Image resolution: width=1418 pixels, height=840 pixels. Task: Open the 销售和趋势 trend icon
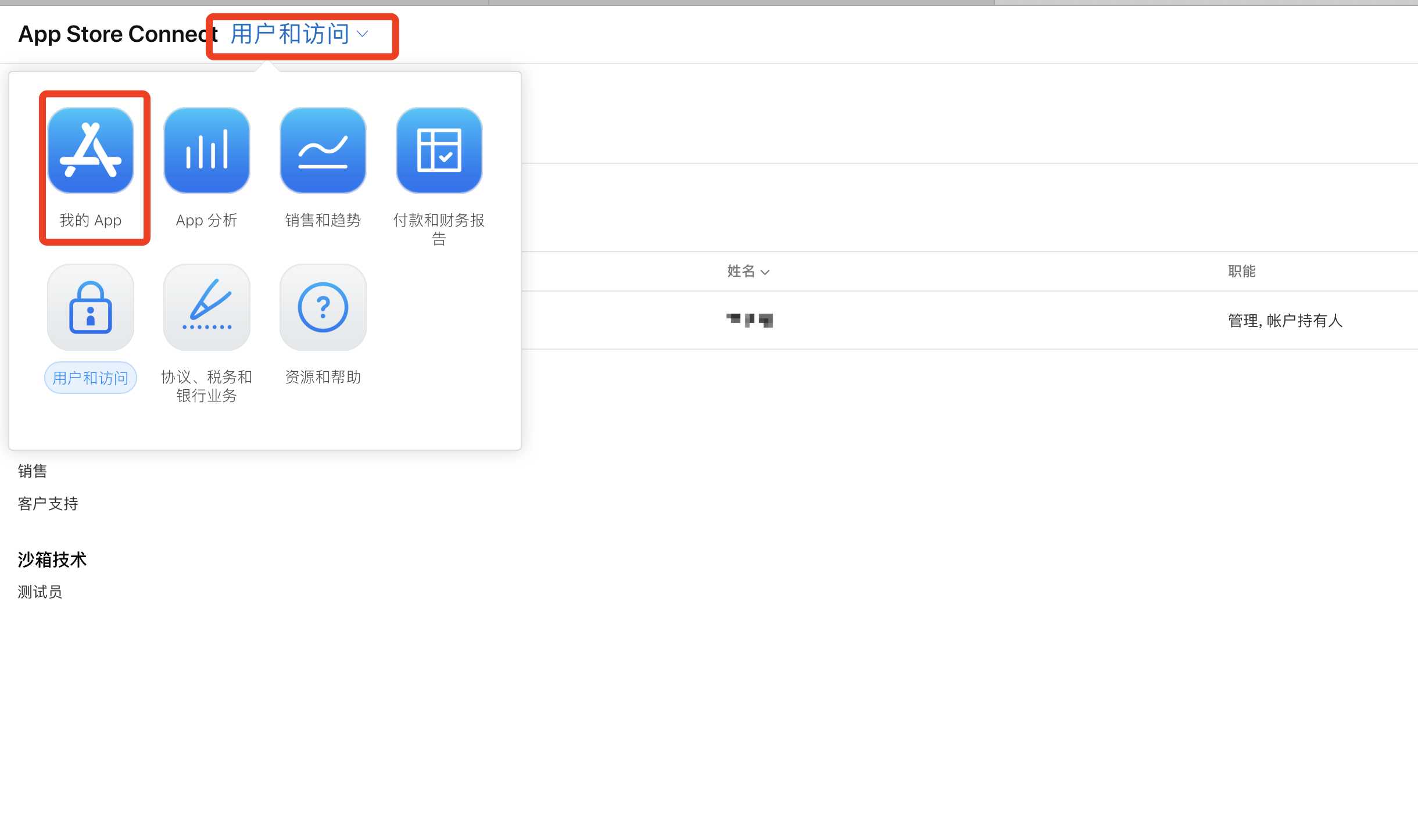323,150
